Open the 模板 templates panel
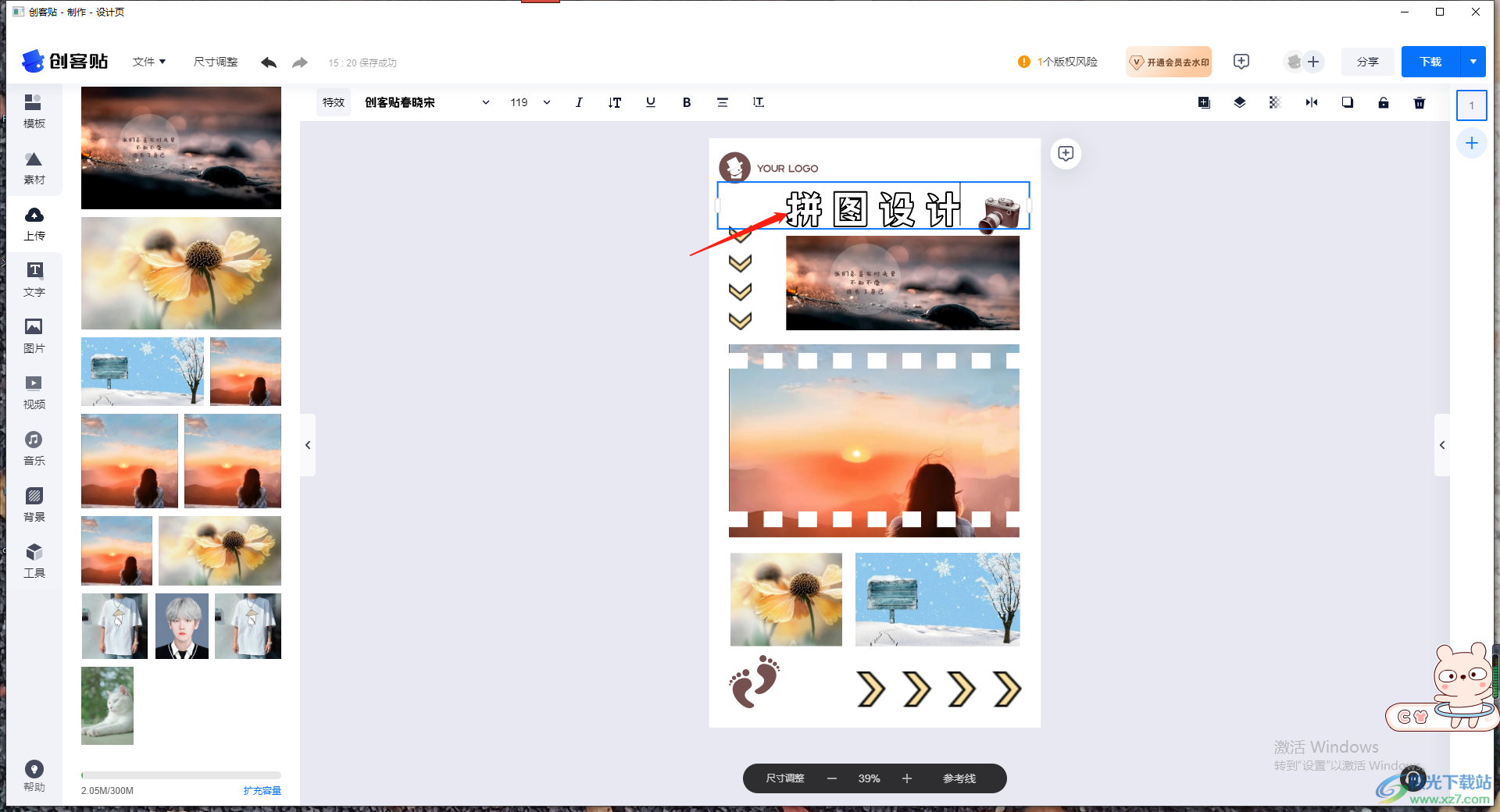The height and width of the screenshot is (812, 1500). tap(34, 111)
